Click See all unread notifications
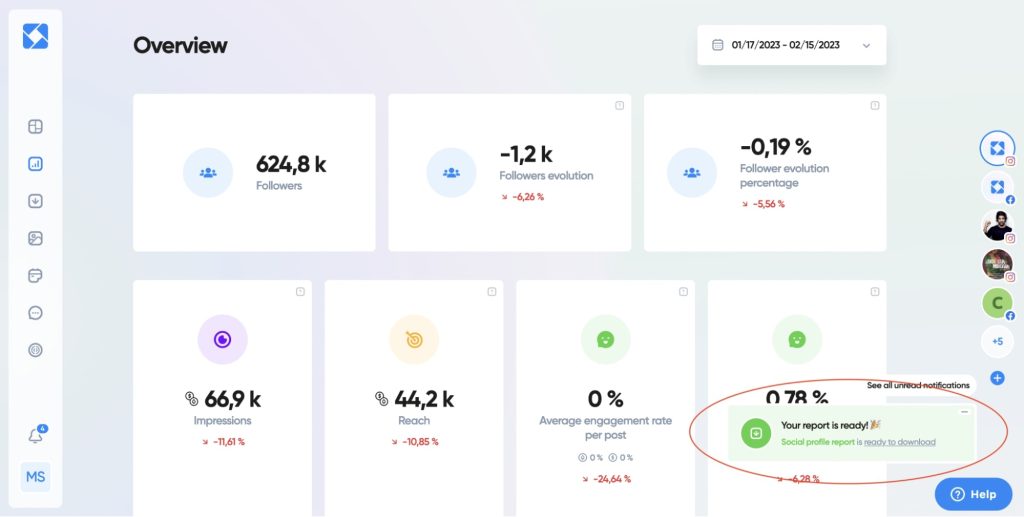1024x517 pixels. click(918, 385)
